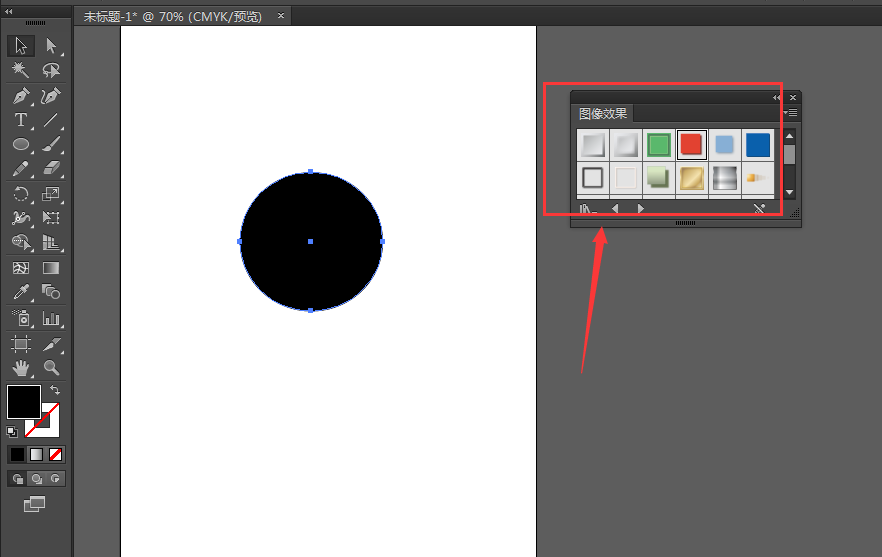882x557 pixels.
Task: Open the 图像效果 panel flyout menu
Action: [790, 113]
